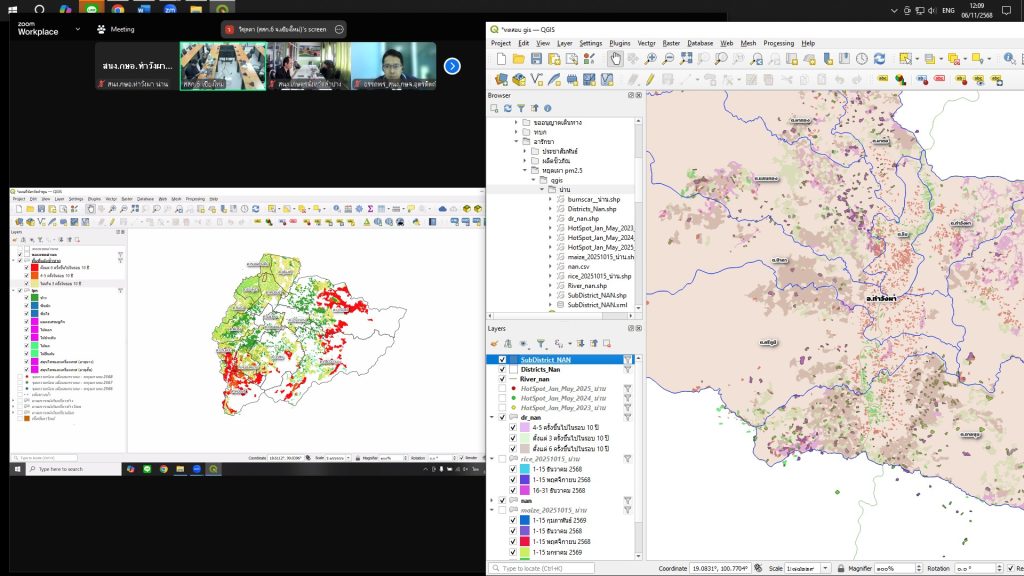Select the Pan Map hand tool
The image size is (1024, 576).
[616, 59]
